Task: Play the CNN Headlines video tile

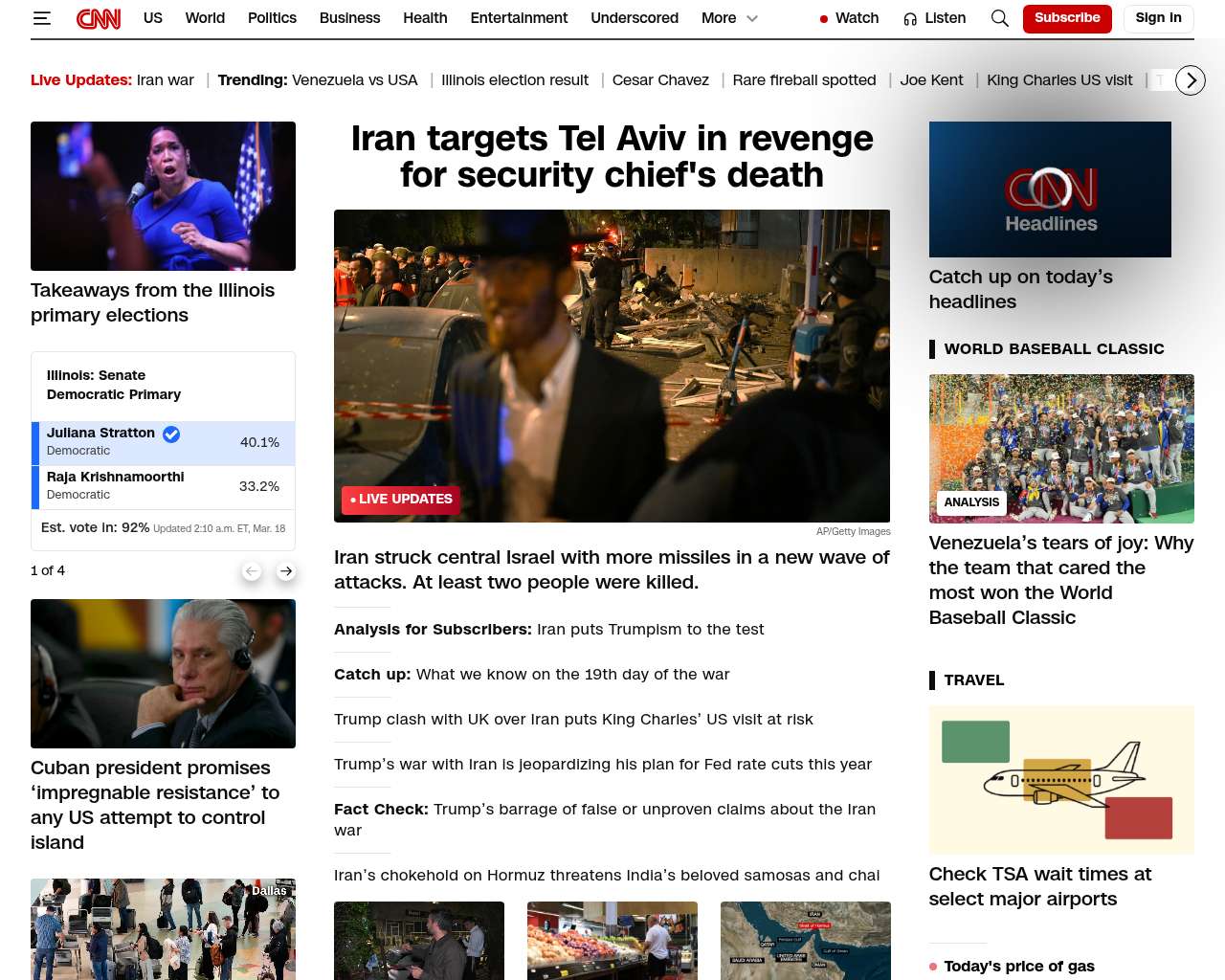Action: tap(1050, 189)
